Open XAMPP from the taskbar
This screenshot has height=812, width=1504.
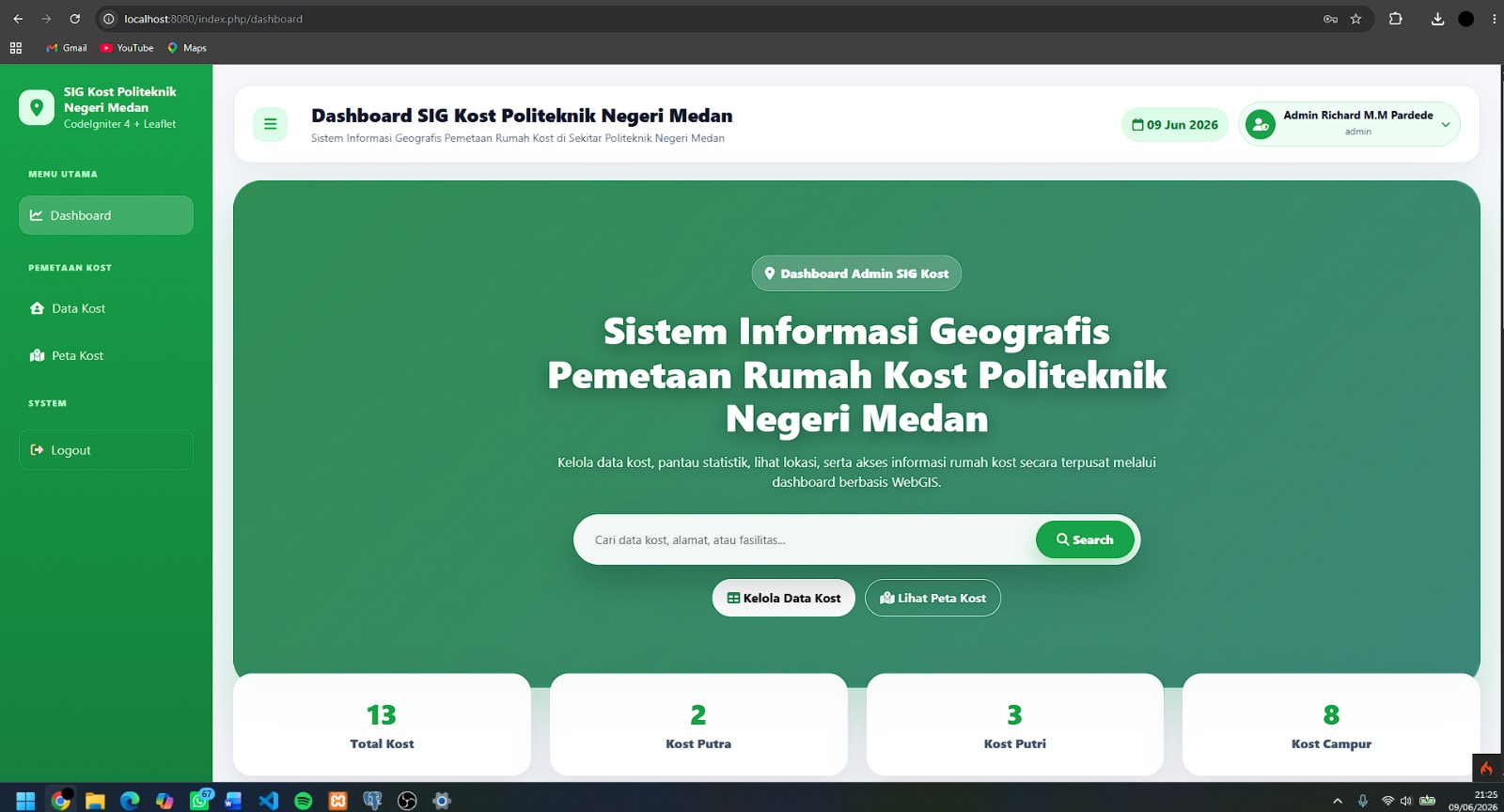tap(338, 801)
